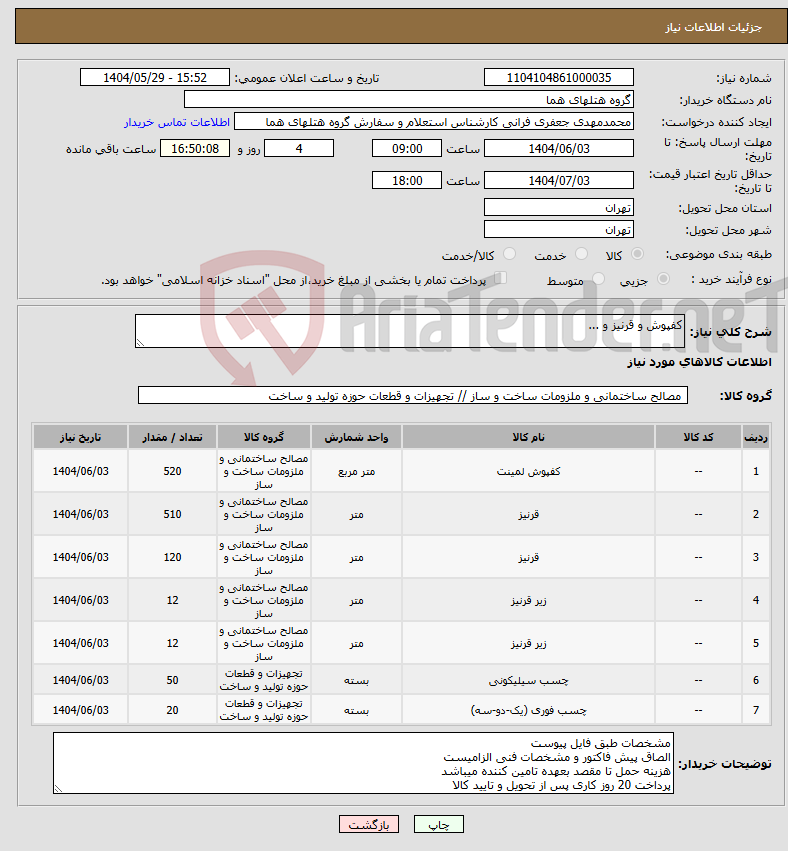Click quantity 520 cell
Image resolution: width=788 pixels, height=851 pixels.
coord(172,471)
